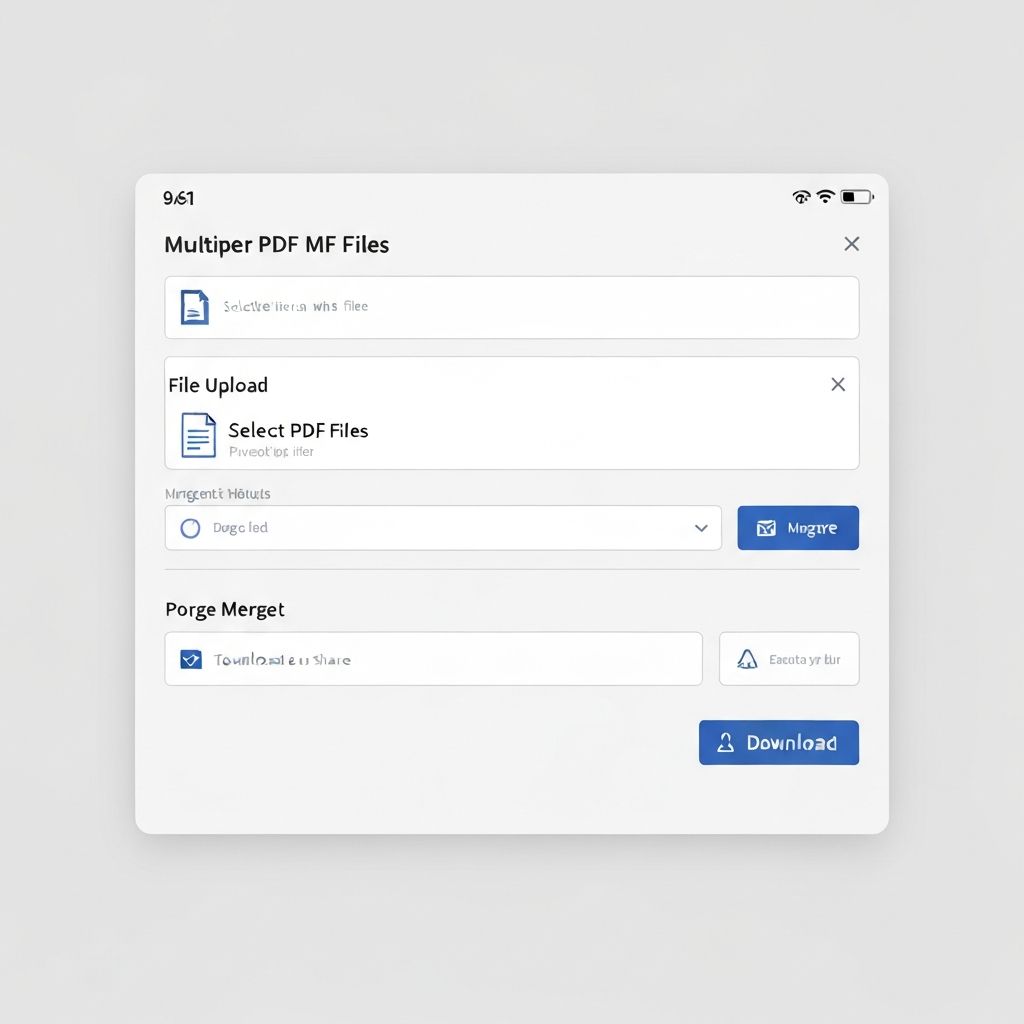
Task: Click the envelope icon on the Merge button
Action: 764,528
